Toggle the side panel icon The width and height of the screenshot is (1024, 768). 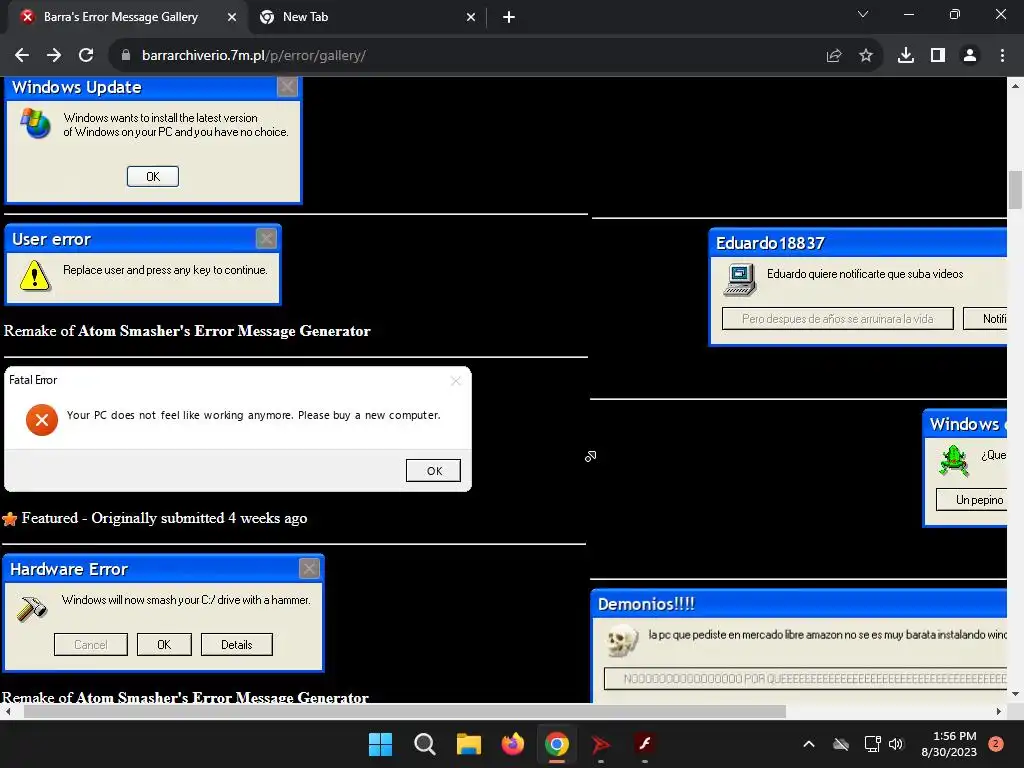pyautogui.click(x=938, y=56)
